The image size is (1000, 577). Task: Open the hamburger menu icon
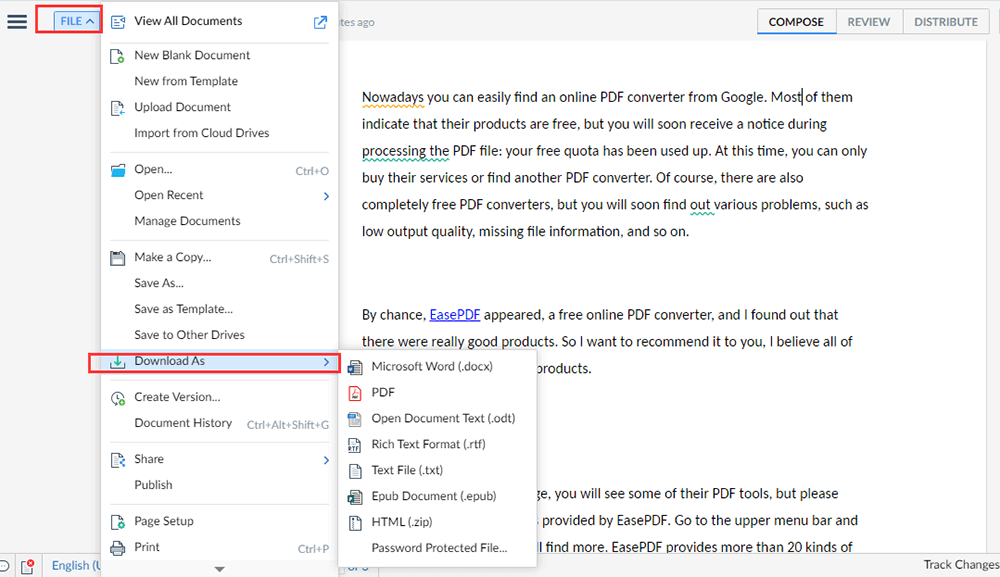pos(17,21)
